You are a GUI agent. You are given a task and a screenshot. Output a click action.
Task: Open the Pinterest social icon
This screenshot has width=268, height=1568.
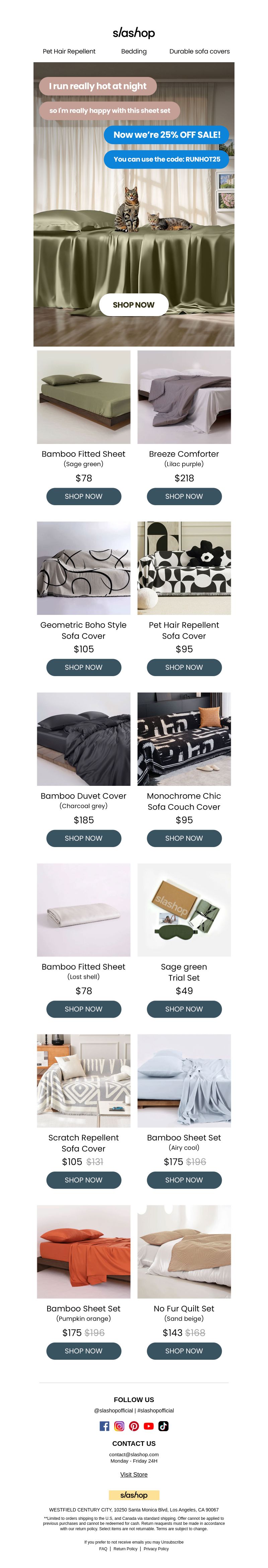coord(134,1425)
